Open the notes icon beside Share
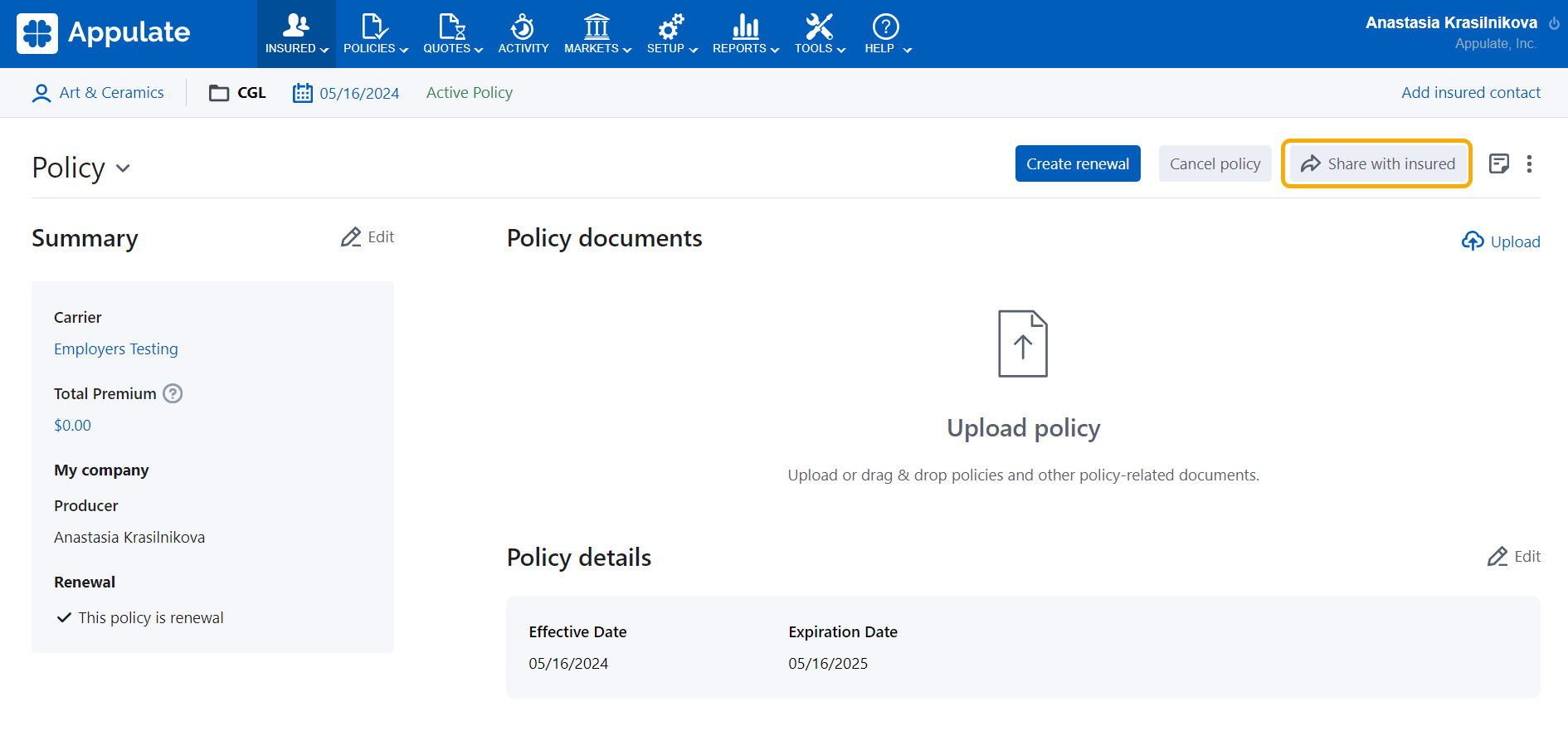This screenshot has width=1568, height=736. click(x=1498, y=163)
